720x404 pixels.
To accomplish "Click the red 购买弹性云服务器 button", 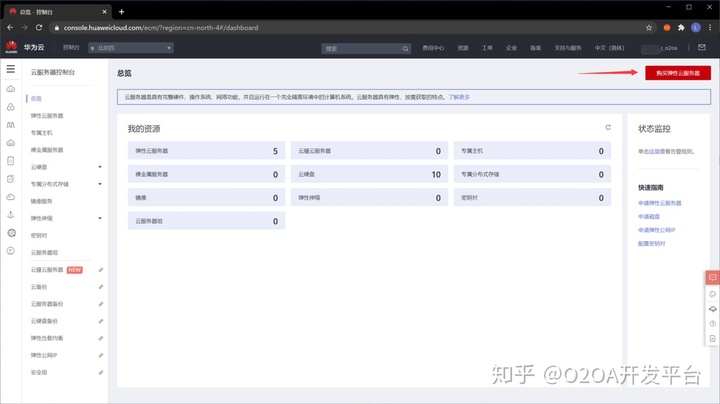I will pos(678,73).
